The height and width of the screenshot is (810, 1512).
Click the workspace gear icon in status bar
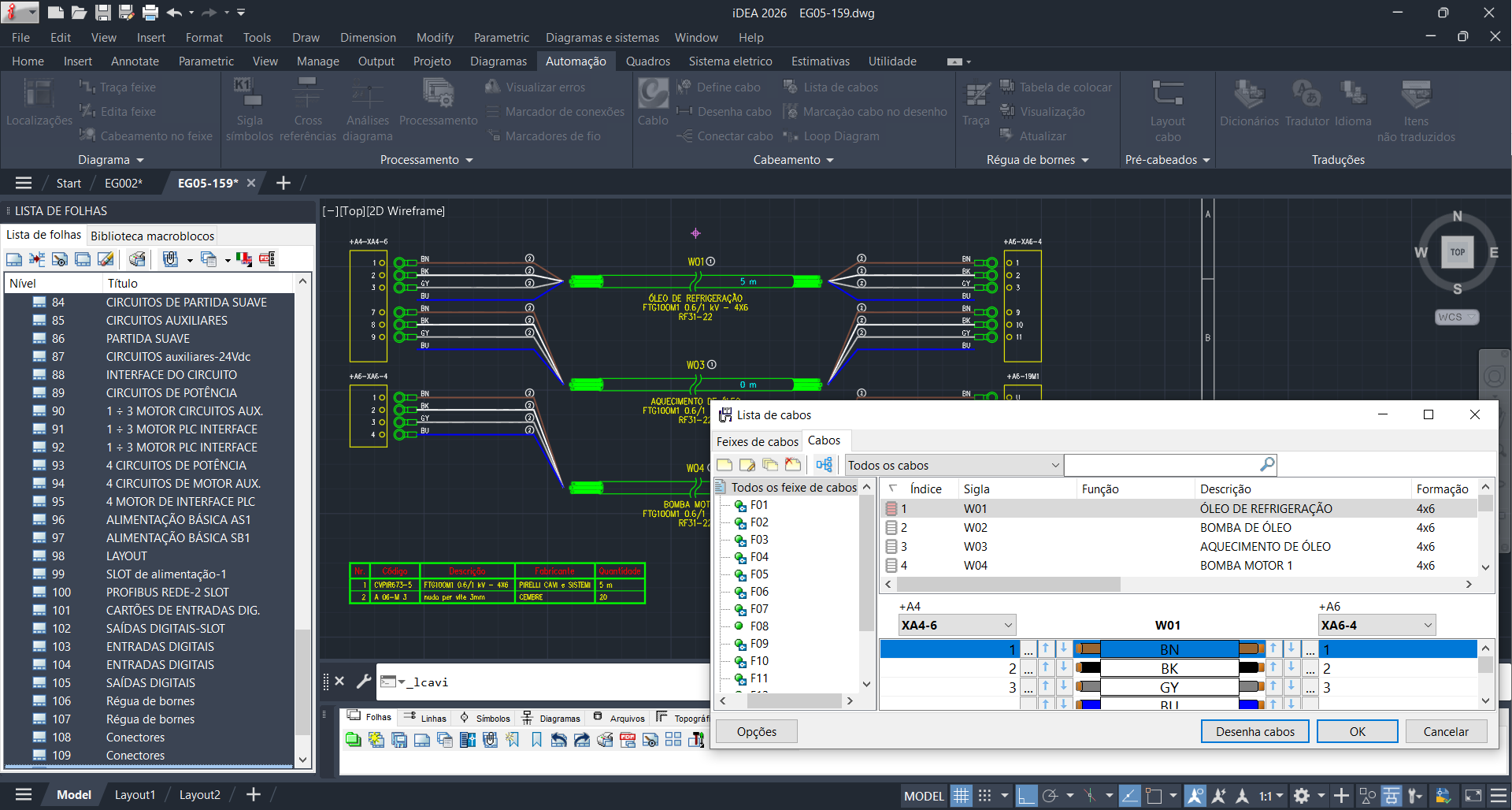1302,796
